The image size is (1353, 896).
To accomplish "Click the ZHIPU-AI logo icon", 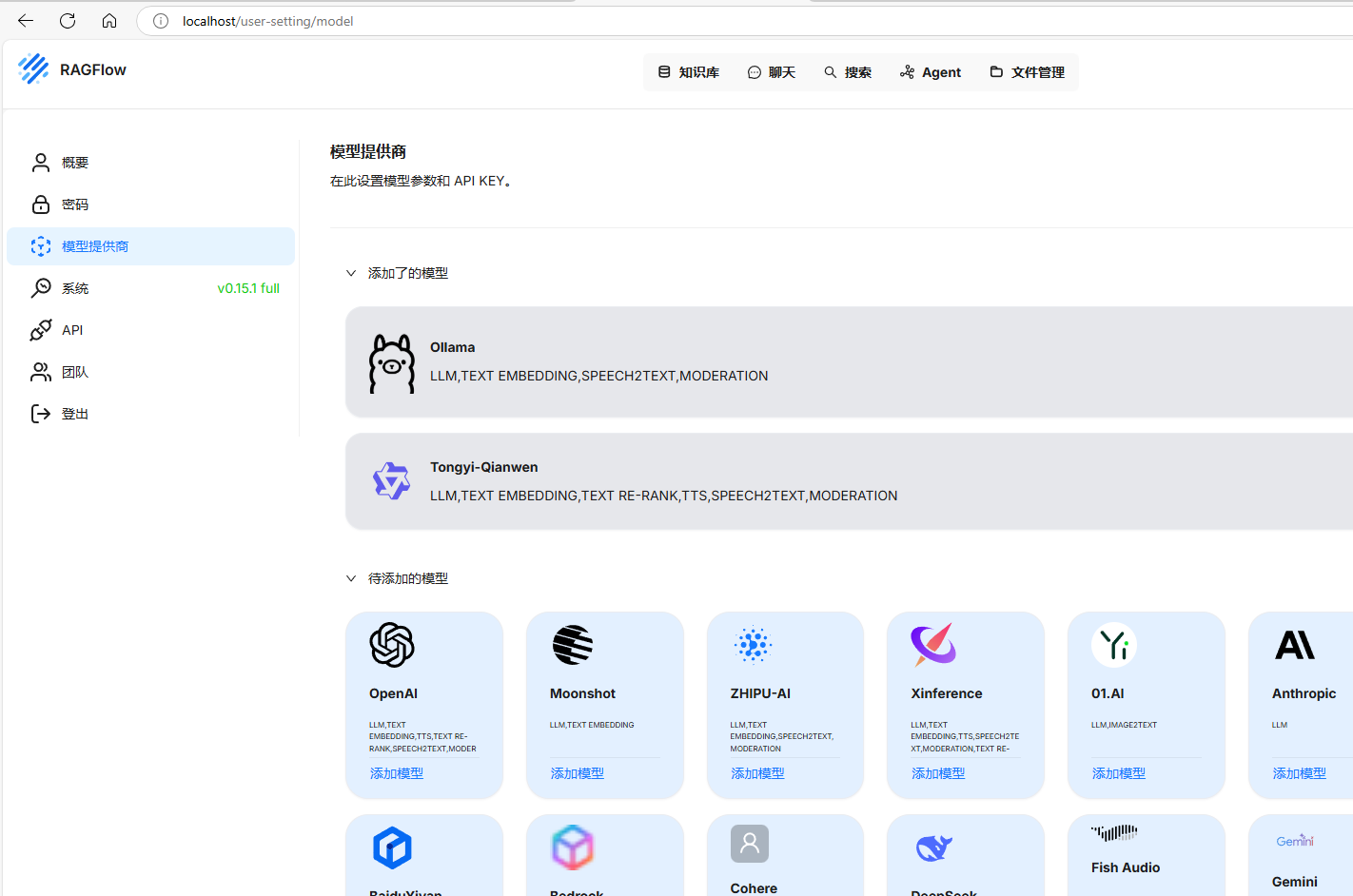I will tap(753, 645).
